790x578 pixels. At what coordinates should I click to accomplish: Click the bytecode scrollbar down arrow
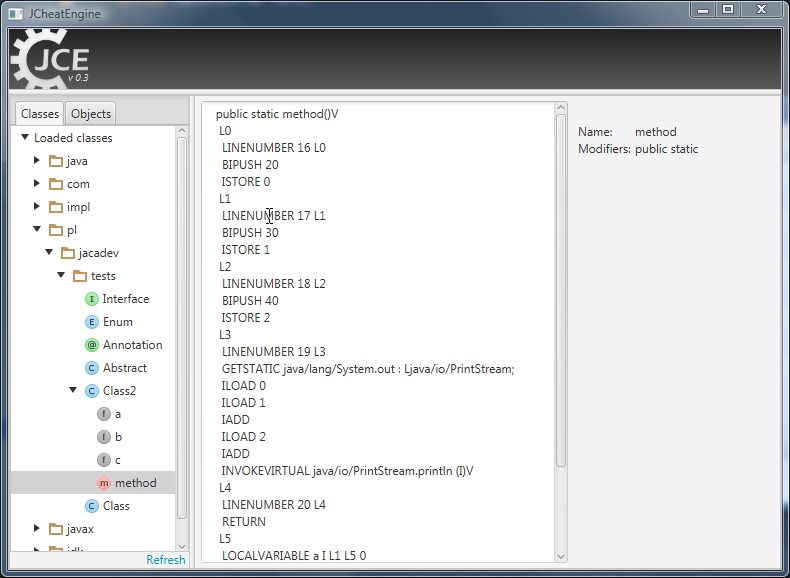561,556
